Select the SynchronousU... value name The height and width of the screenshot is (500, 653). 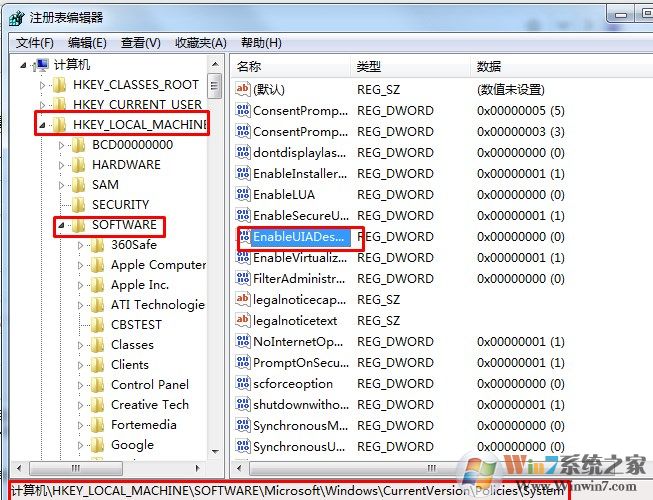click(x=299, y=447)
